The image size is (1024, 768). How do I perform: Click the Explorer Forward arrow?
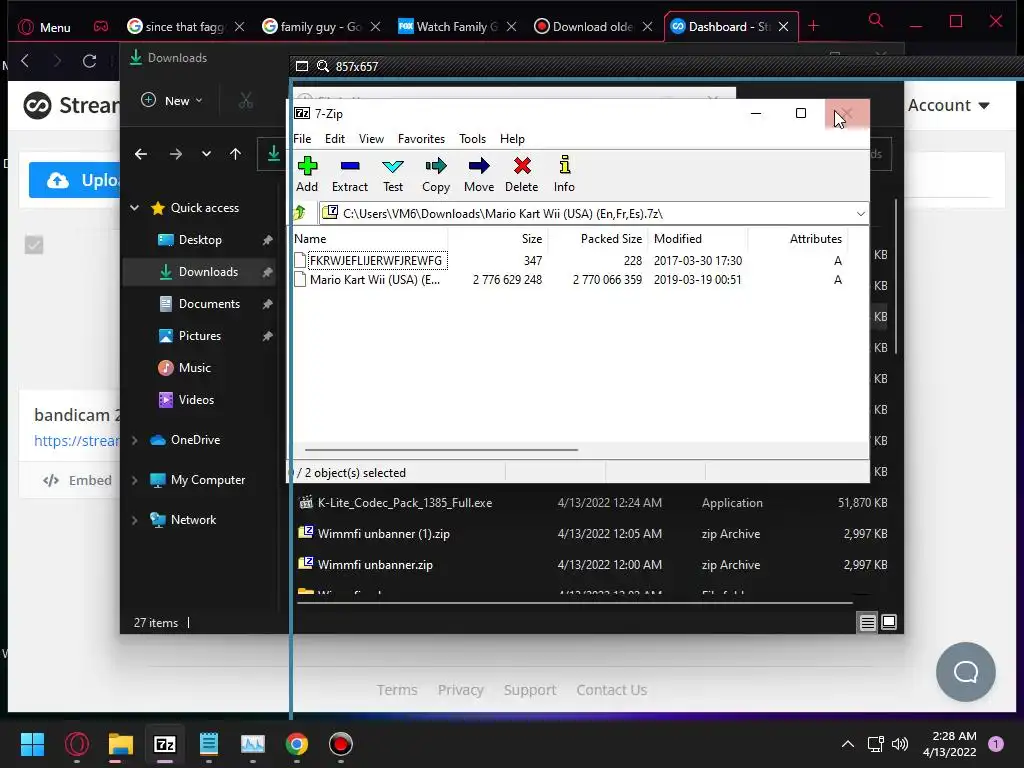tap(176, 154)
